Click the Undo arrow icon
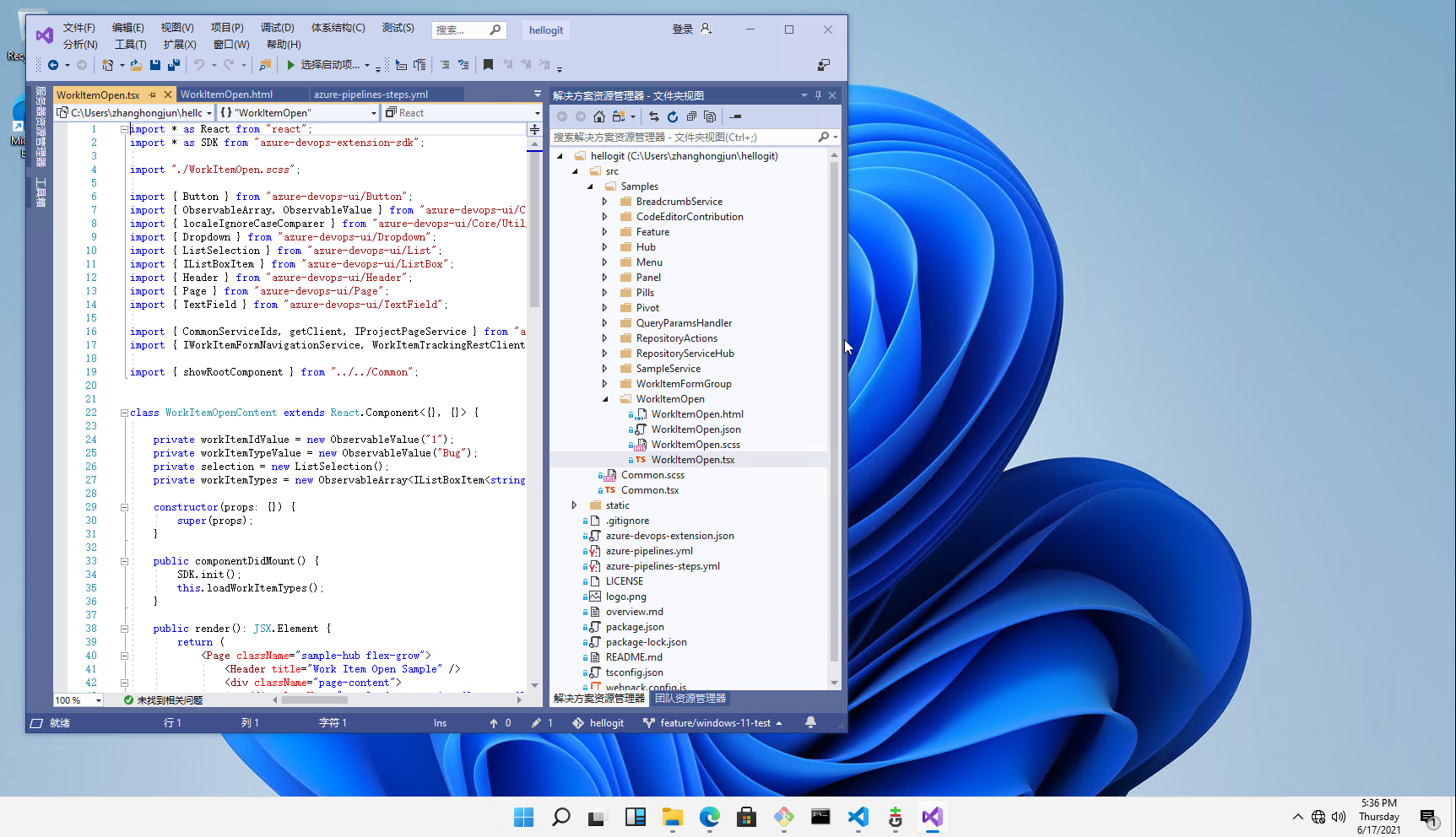This screenshot has height=837, width=1456. 198,65
